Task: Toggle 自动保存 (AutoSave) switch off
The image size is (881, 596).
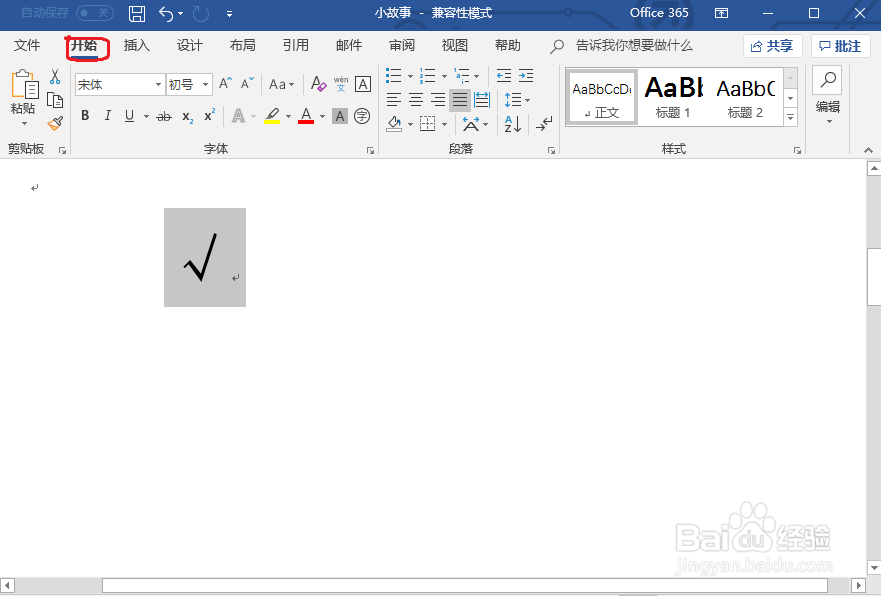Action: (x=94, y=13)
